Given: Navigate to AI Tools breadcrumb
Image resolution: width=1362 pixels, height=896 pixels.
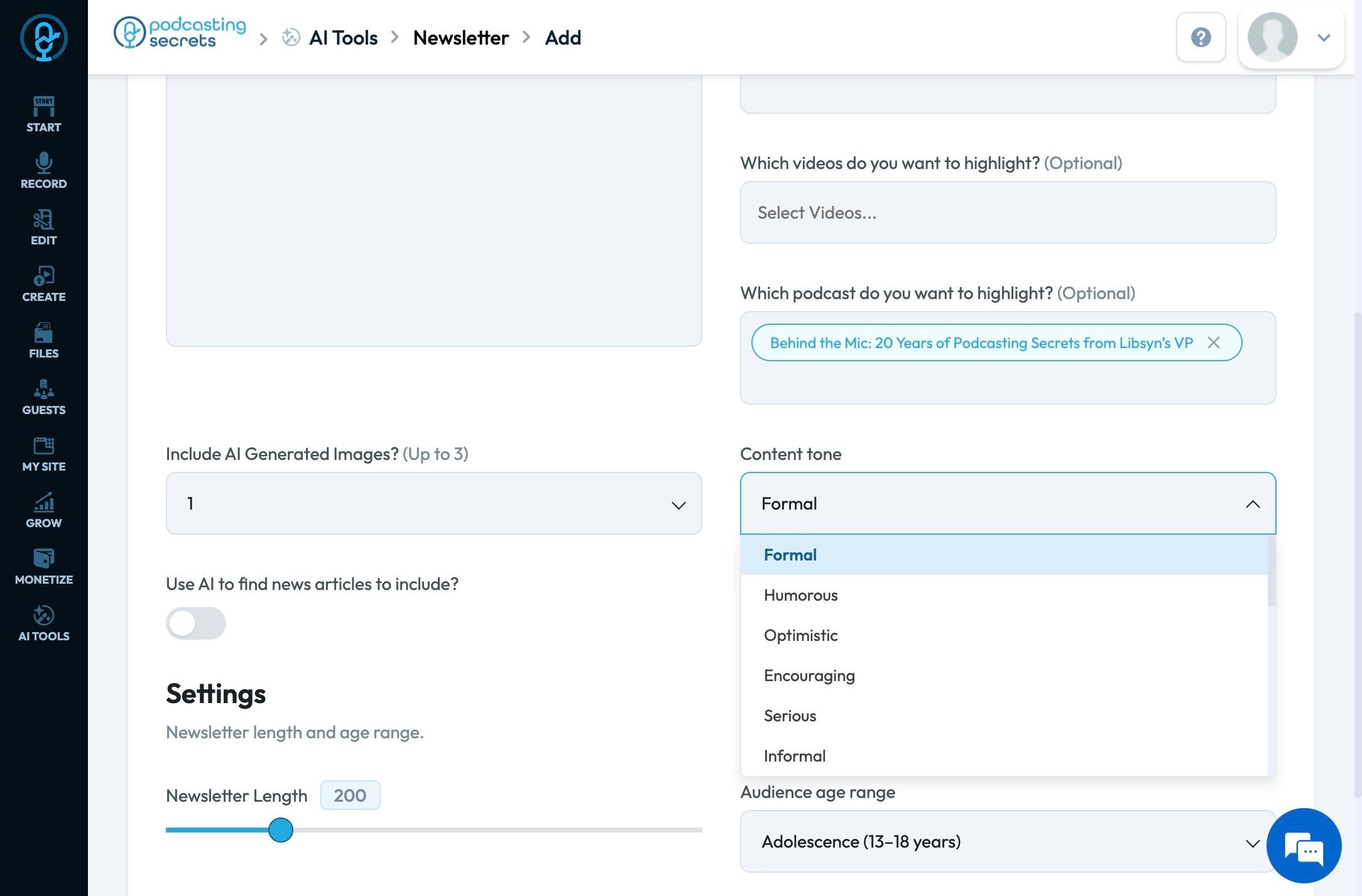Looking at the screenshot, I should coord(343,38).
